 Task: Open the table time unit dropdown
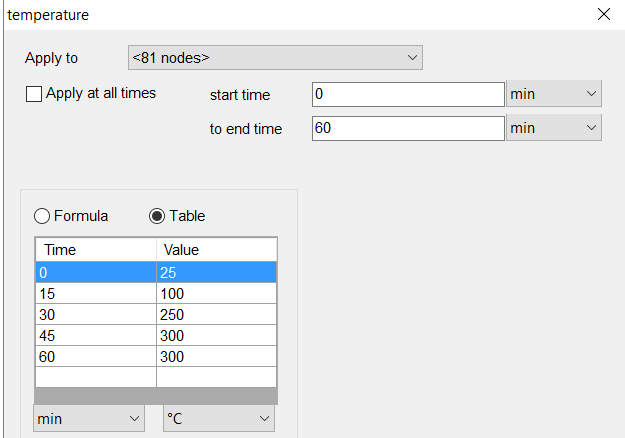89,418
